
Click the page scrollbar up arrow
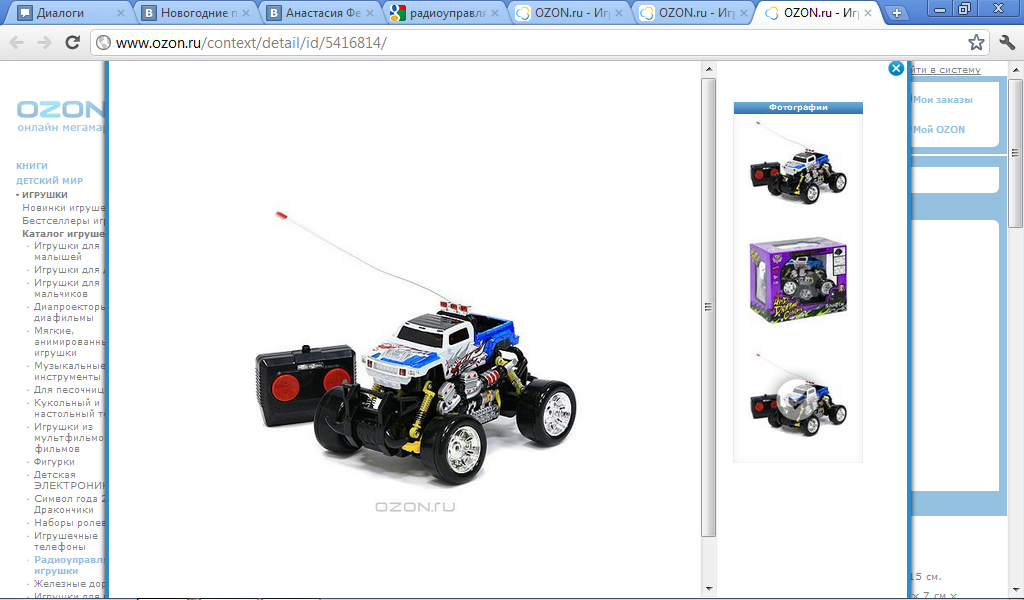[1016, 69]
